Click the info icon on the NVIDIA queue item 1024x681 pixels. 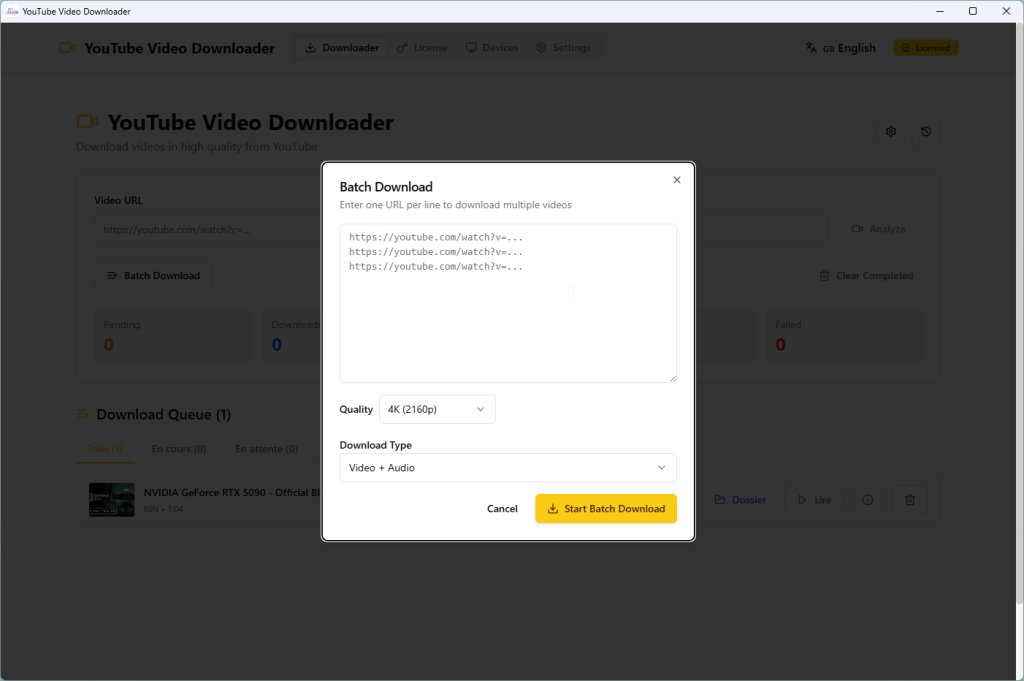coord(866,500)
